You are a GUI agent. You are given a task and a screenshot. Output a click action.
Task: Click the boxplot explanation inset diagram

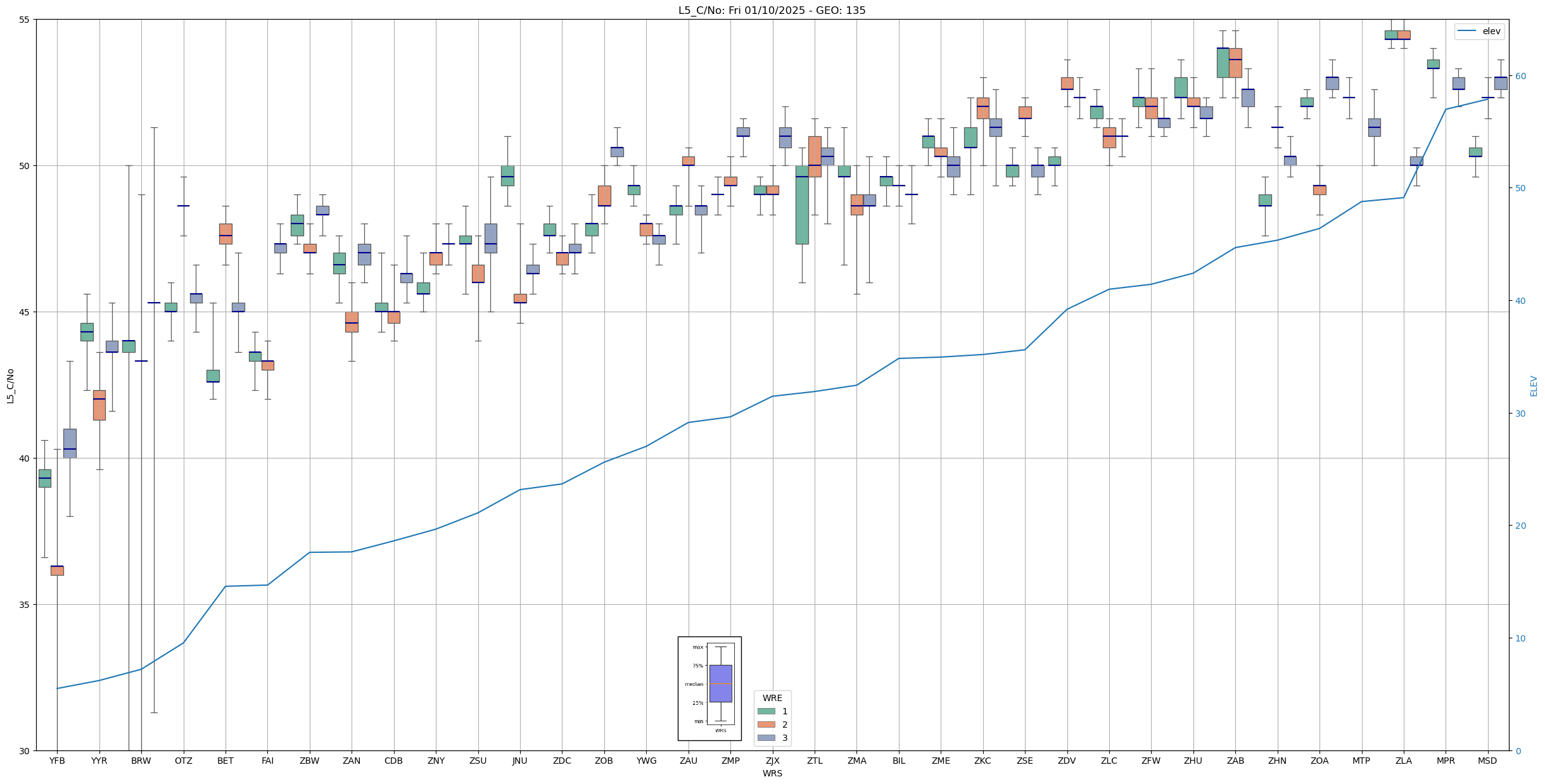tap(709, 688)
